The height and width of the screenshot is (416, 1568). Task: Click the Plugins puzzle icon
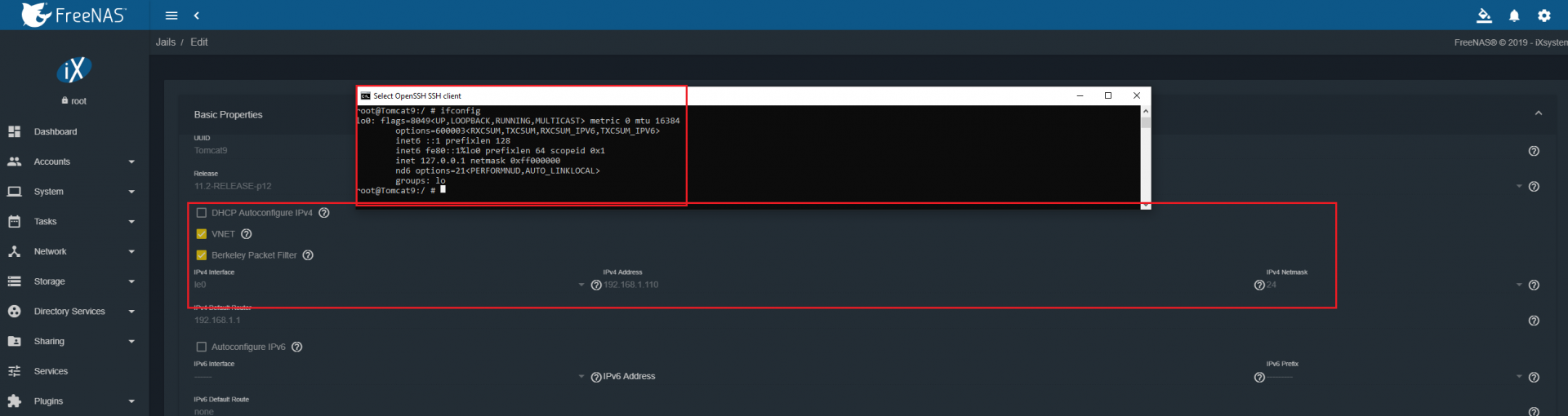click(14, 401)
